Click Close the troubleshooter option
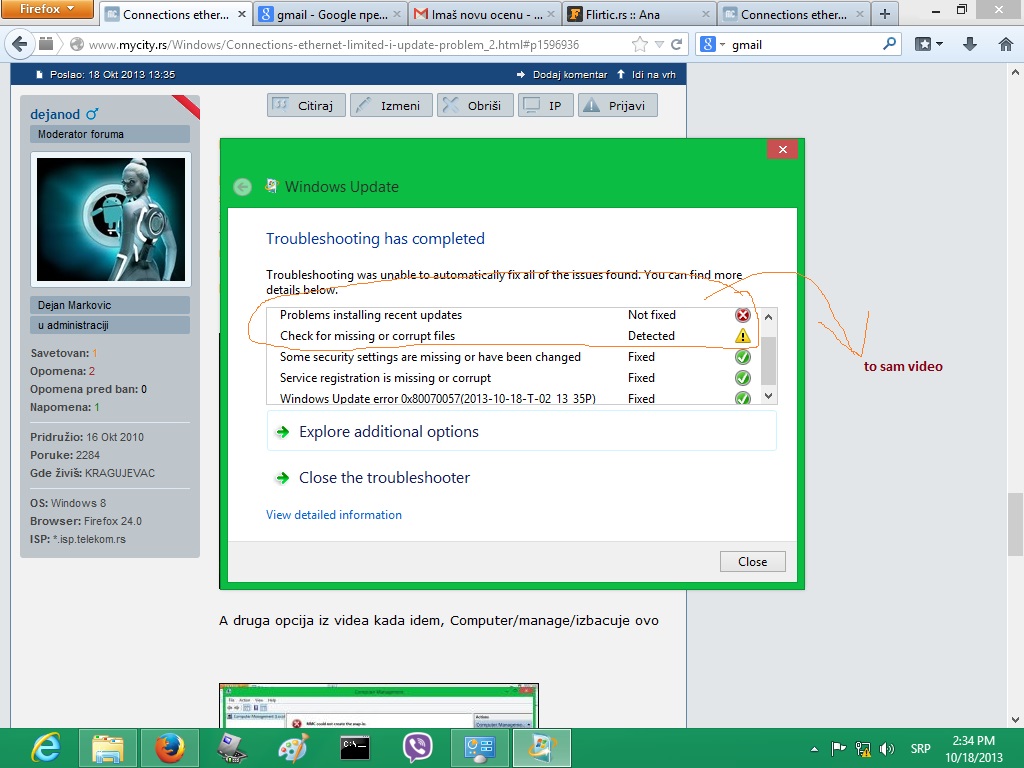This screenshot has width=1024, height=768. [x=384, y=477]
